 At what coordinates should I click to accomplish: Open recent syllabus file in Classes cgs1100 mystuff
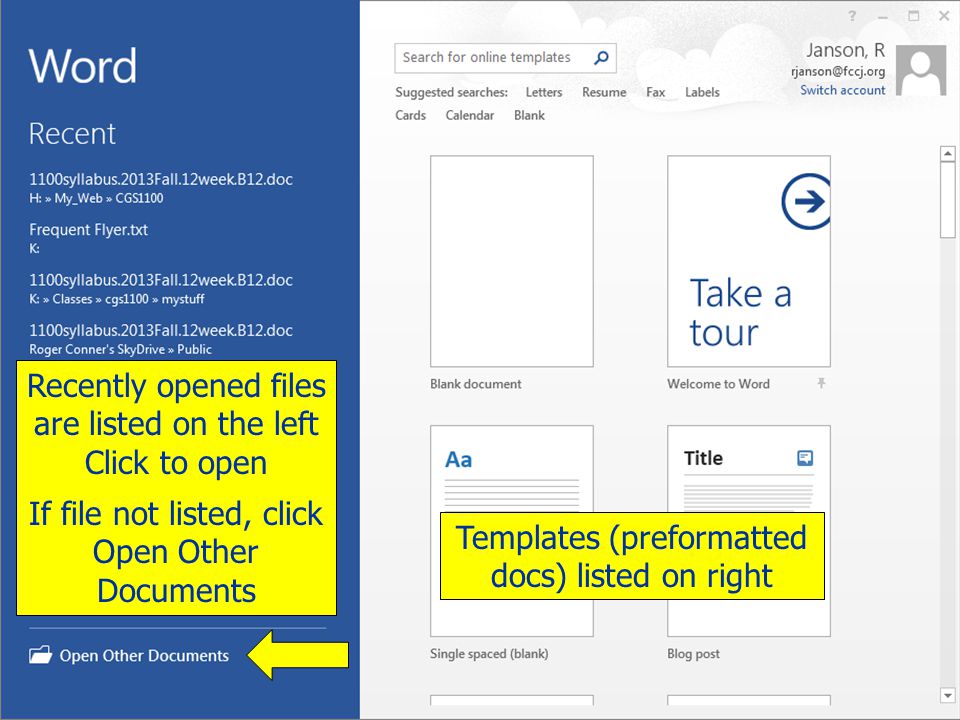pos(161,289)
